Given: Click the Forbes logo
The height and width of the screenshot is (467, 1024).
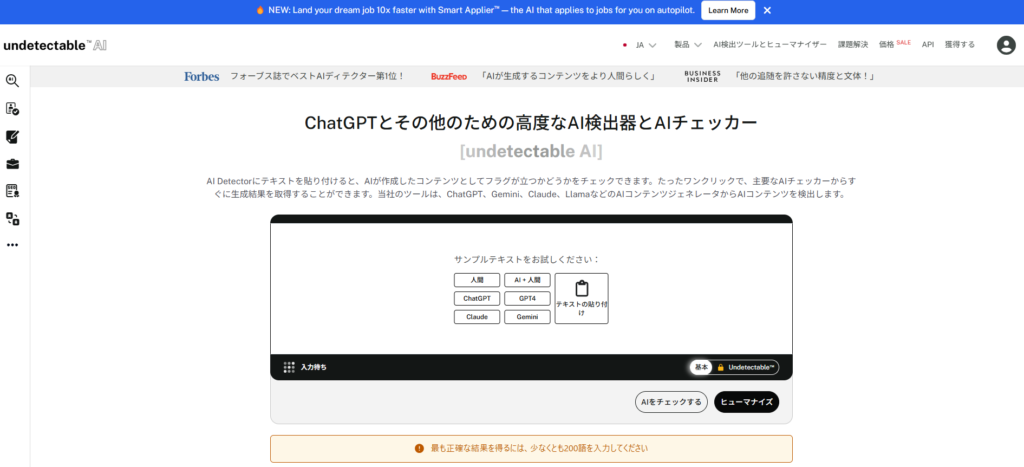Looking at the screenshot, I should [202, 76].
